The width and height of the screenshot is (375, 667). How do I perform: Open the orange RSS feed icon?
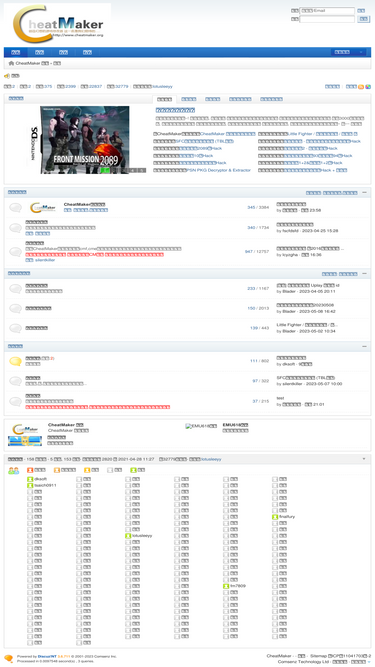[x=361, y=86]
